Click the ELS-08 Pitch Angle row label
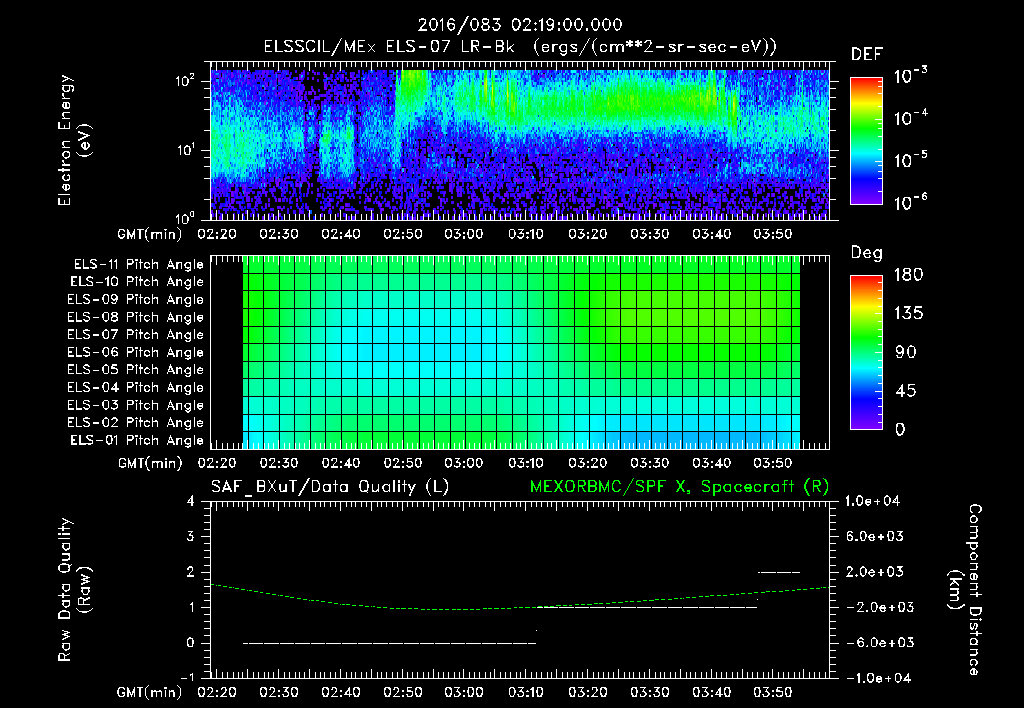The image size is (1024, 708). 135,317
